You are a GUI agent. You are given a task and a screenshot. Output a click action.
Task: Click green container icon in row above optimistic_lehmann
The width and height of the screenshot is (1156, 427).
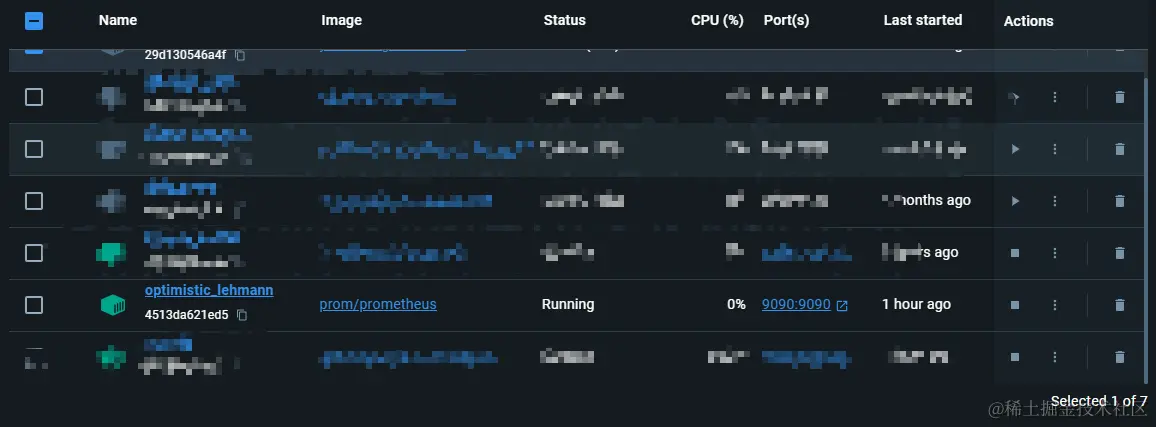click(x=111, y=254)
